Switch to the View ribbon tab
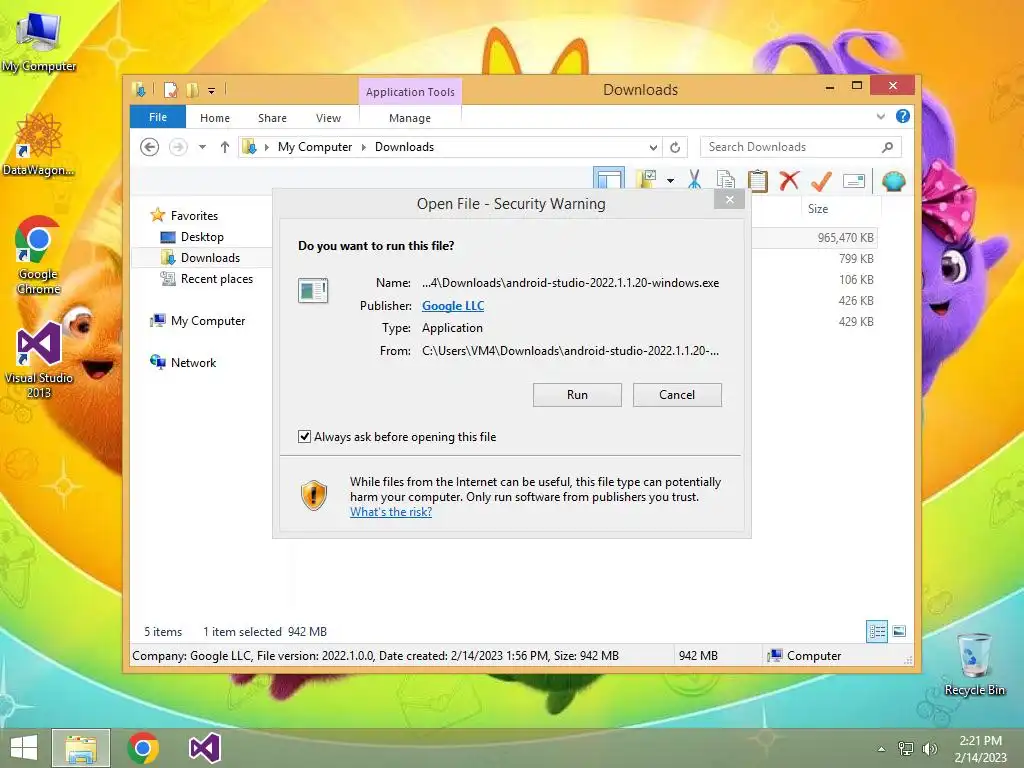Viewport: 1024px width, 768px height. point(328,118)
